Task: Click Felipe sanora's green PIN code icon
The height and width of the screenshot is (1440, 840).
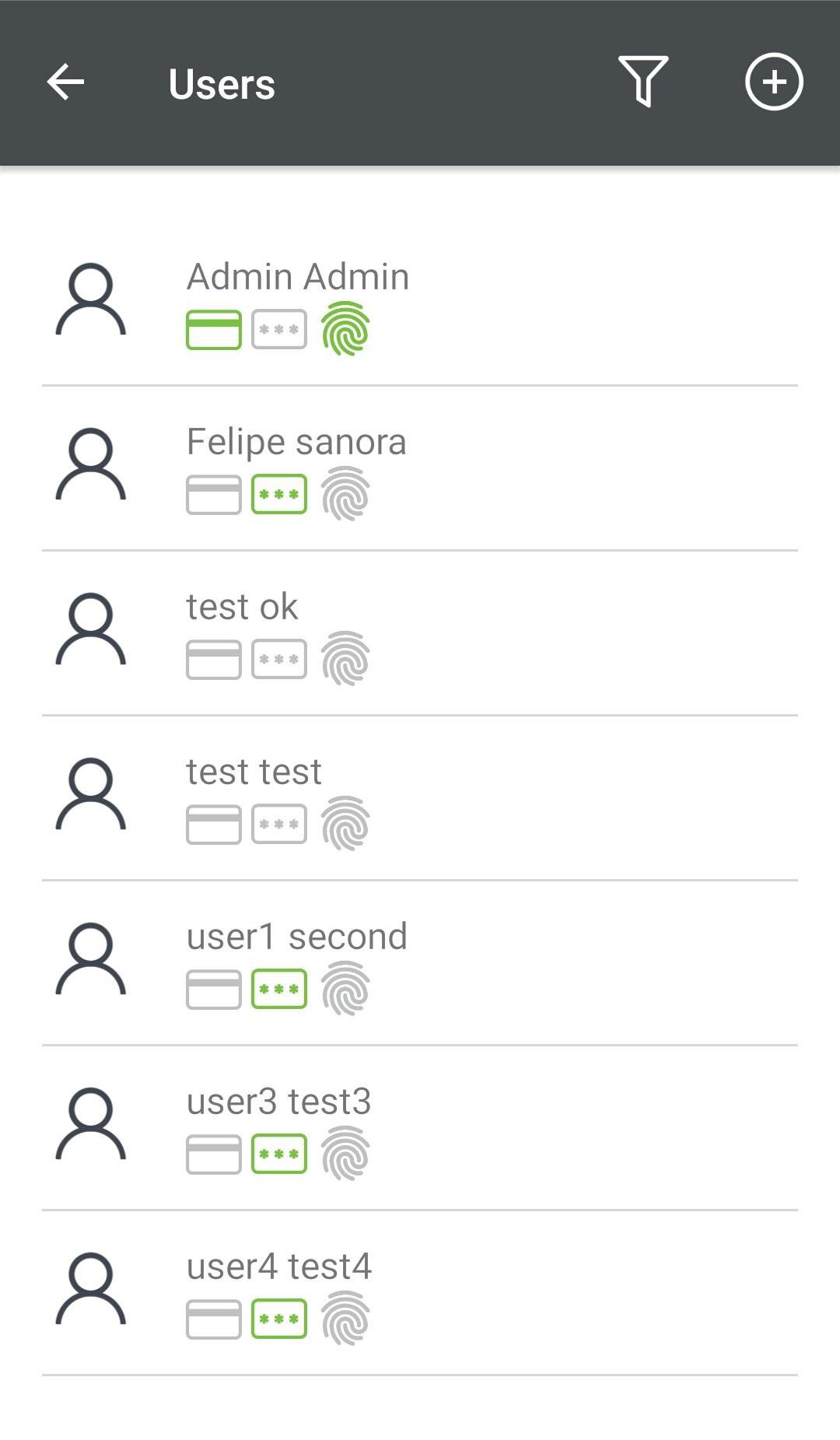Action: coord(279,495)
